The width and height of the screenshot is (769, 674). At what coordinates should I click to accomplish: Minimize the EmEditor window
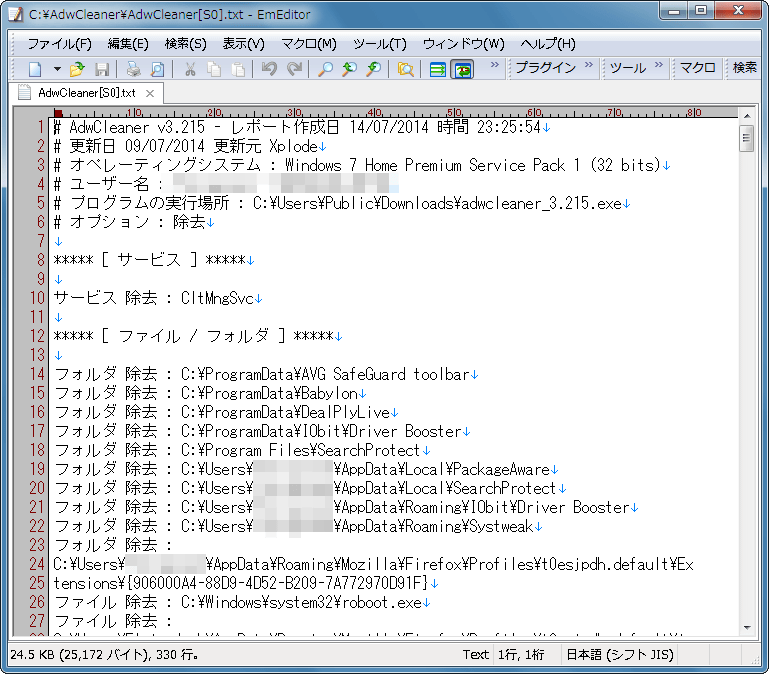(674, 11)
